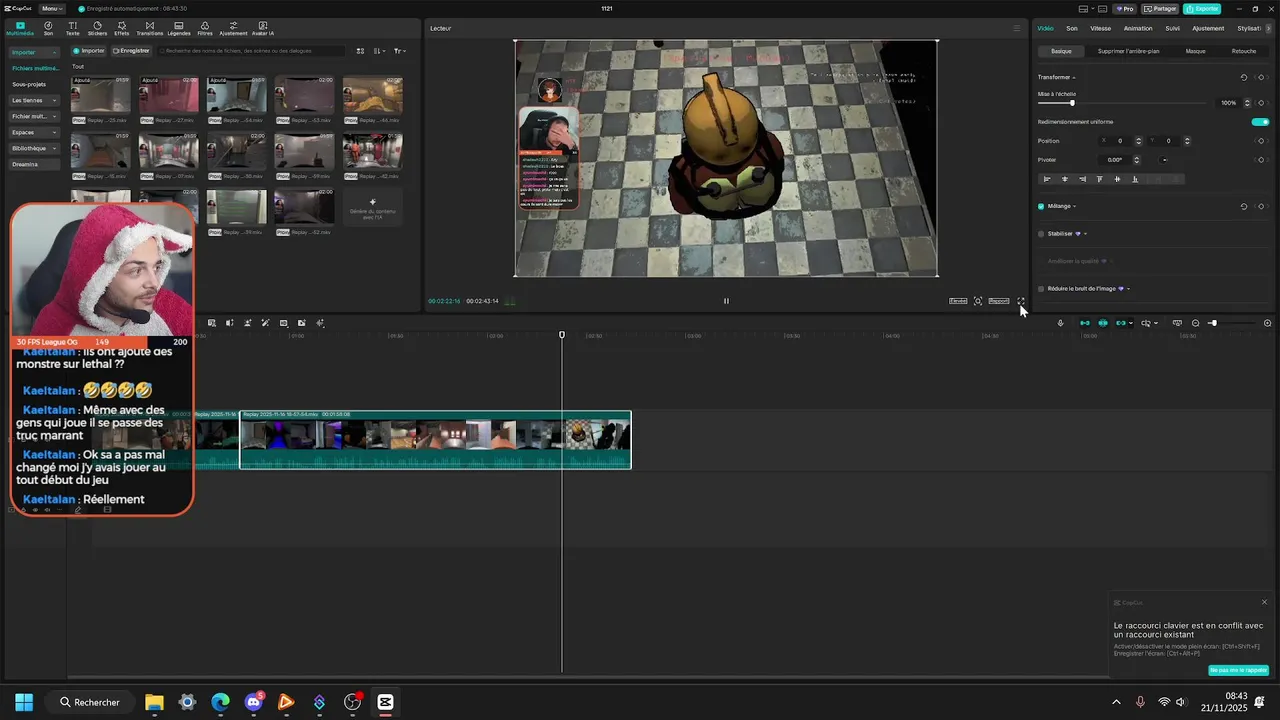The image size is (1280, 720).
Task: Adjust the timeline zoom slider
Action: tap(1213, 323)
